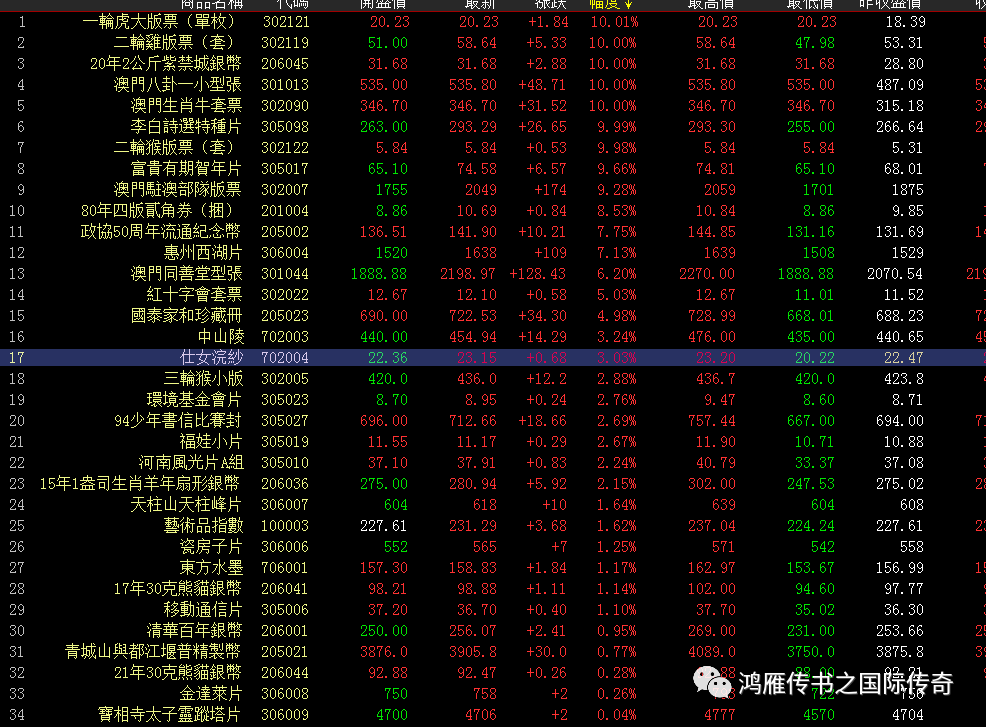Select row 瓷房子片
Screen dimensions: 986x727
[493, 547]
